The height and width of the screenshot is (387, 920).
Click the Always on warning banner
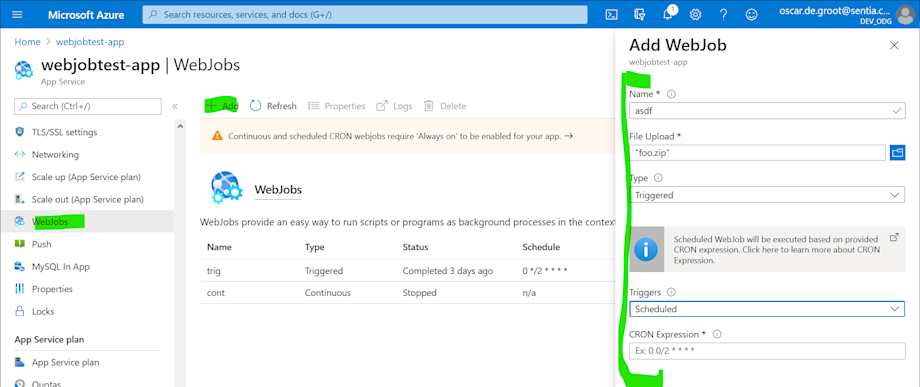[x=408, y=136]
